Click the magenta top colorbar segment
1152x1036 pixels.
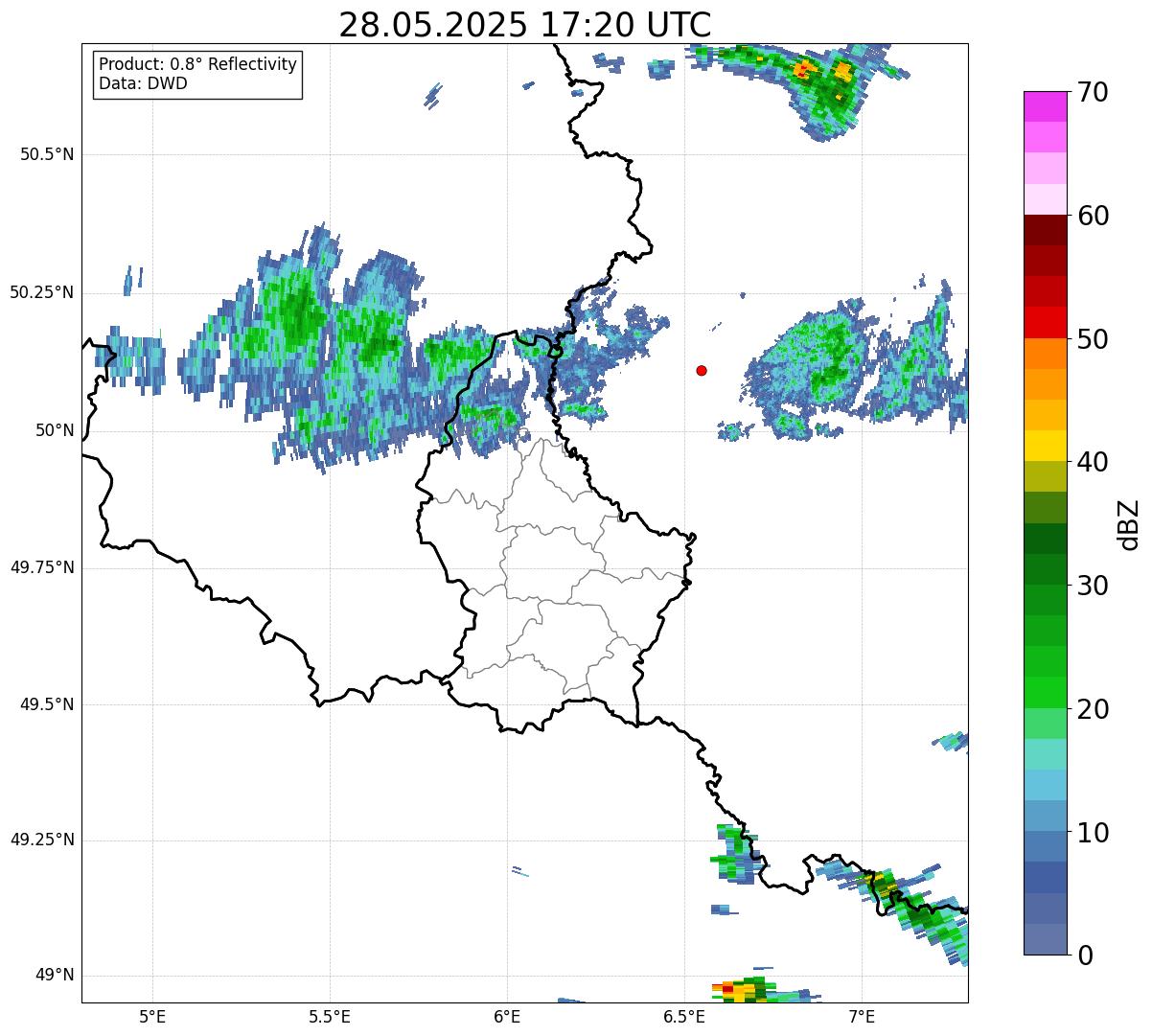click(1045, 106)
